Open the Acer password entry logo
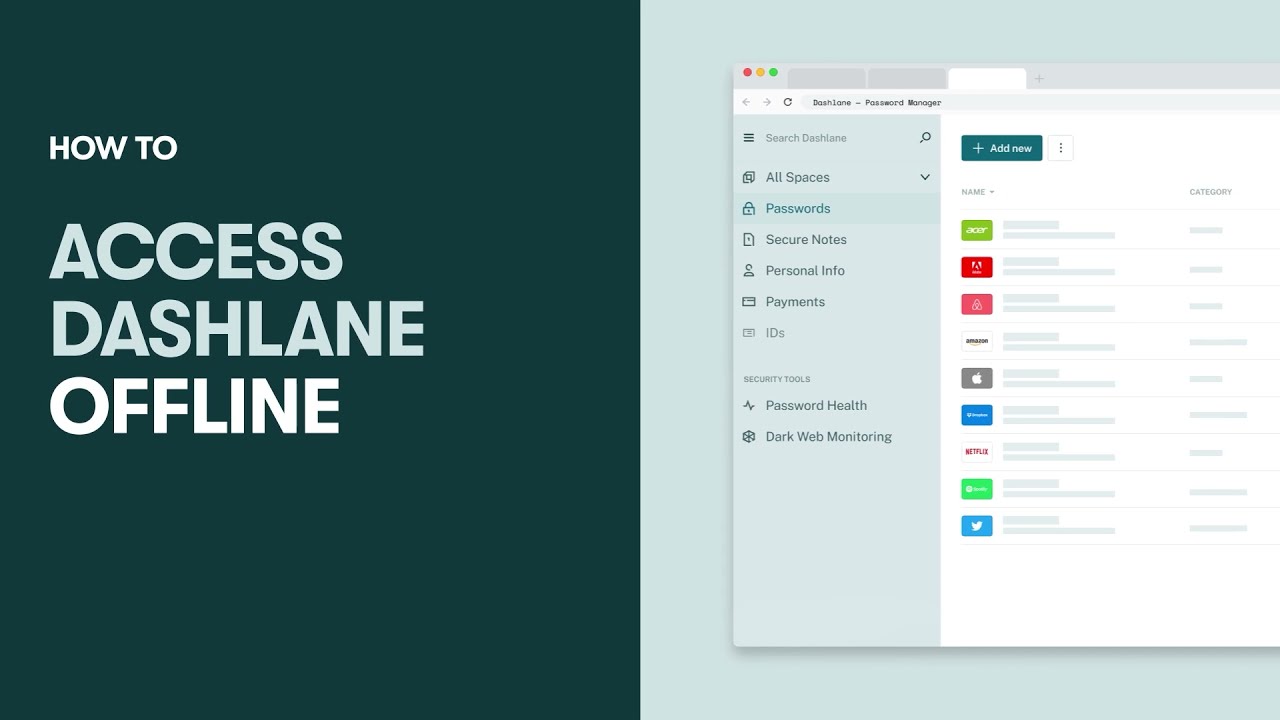Screen dimensions: 1280x720 [x=977, y=230]
